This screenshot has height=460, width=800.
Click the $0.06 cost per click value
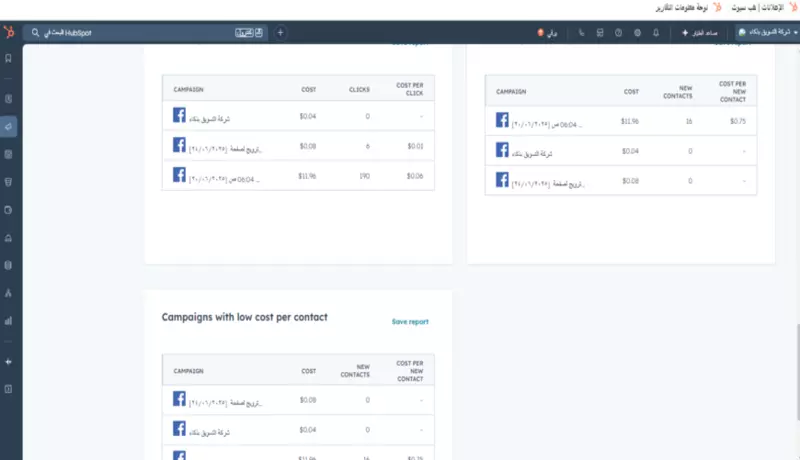click(415, 176)
